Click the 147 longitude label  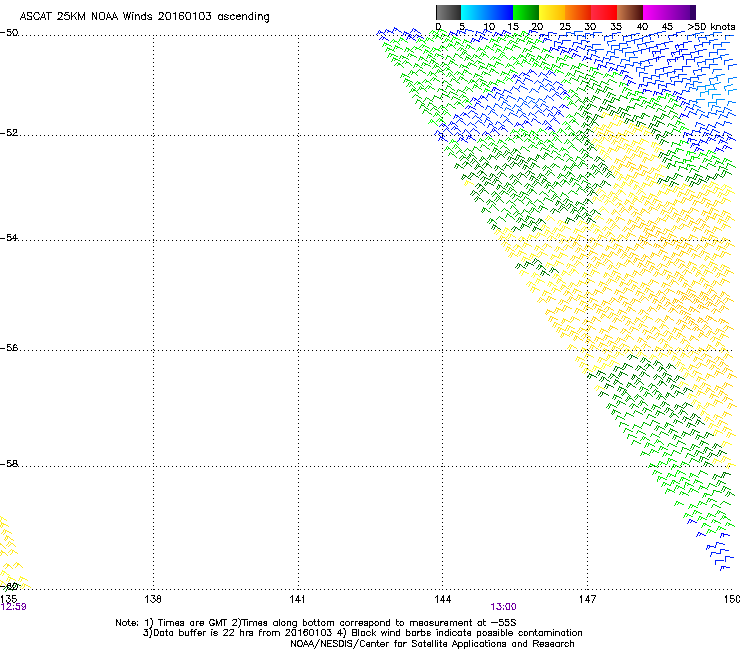click(587, 599)
